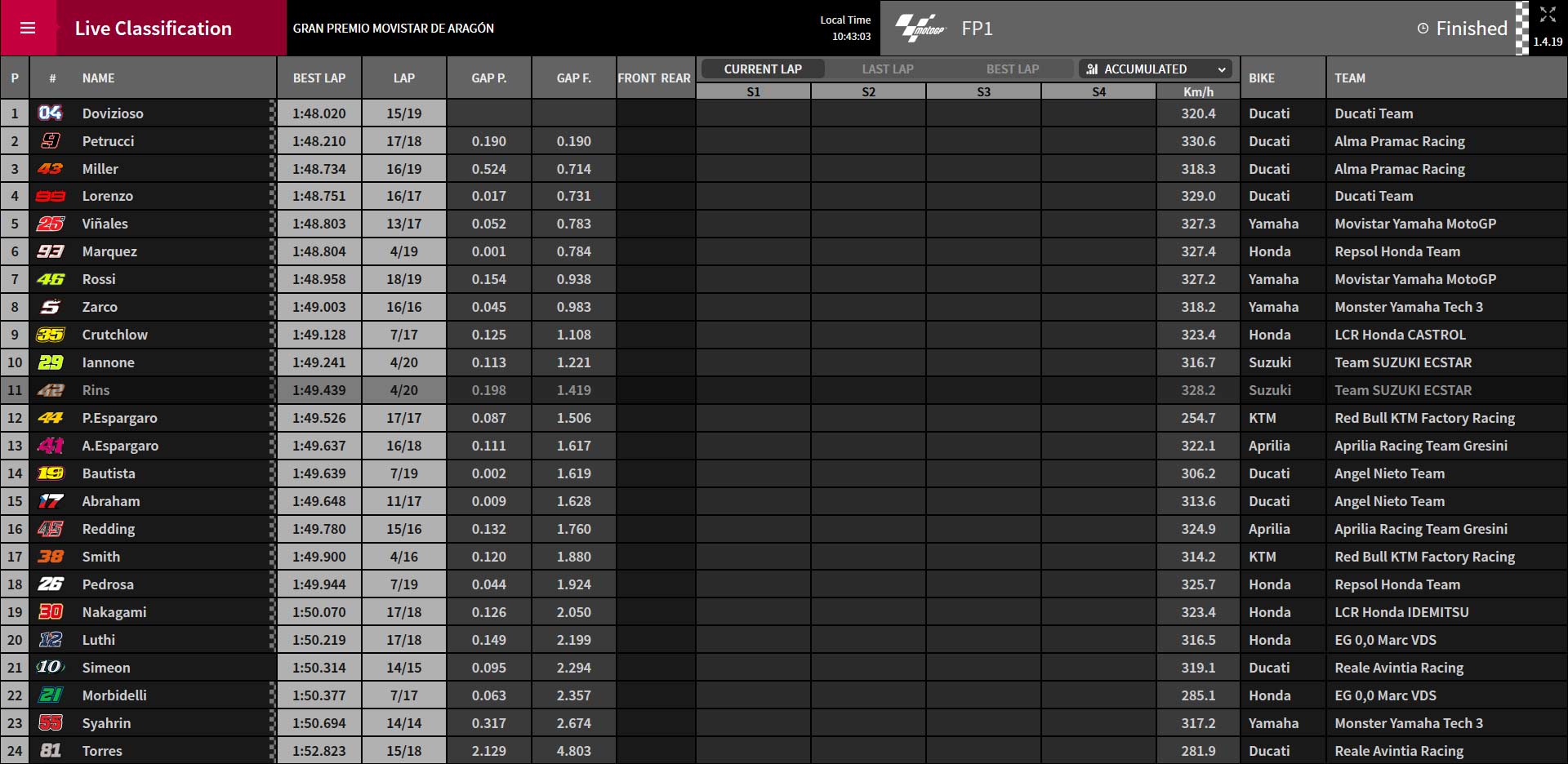The height and width of the screenshot is (764, 1568).
Task: Click the Live Classification title
Action: click(154, 29)
